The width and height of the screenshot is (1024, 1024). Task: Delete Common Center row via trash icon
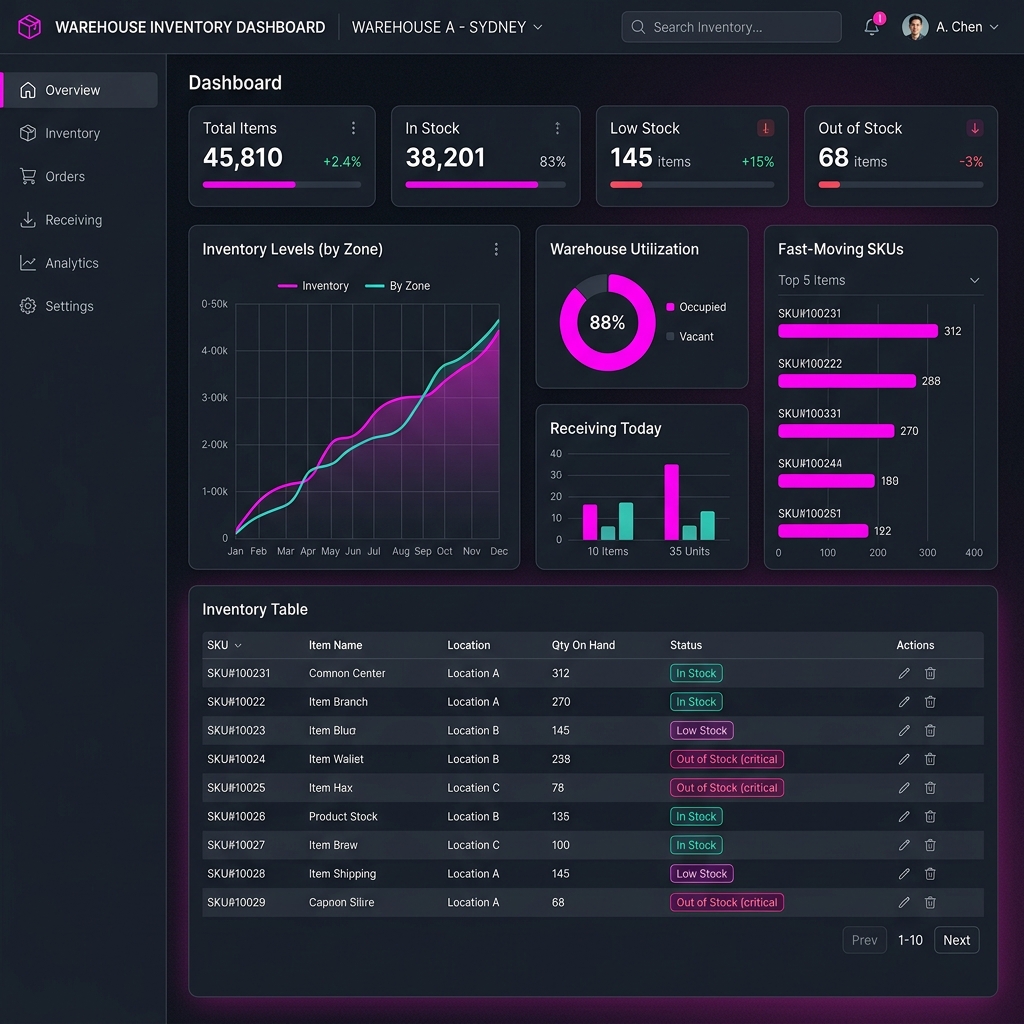pyautogui.click(x=930, y=673)
